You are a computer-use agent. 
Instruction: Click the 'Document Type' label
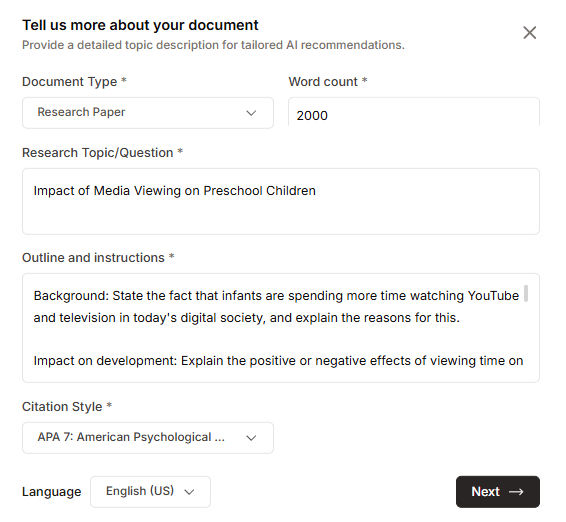point(70,82)
